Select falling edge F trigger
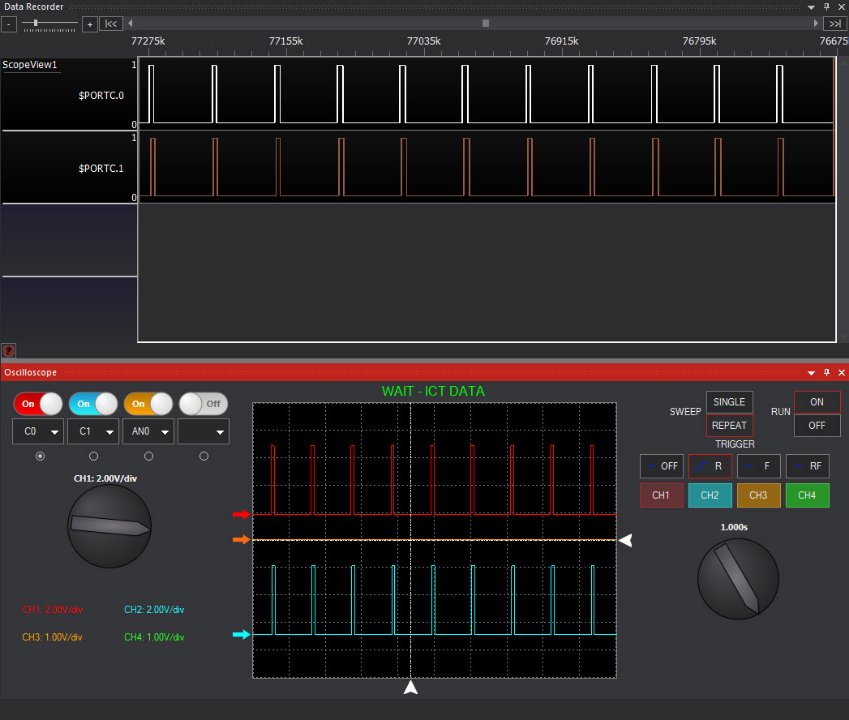 759,466
